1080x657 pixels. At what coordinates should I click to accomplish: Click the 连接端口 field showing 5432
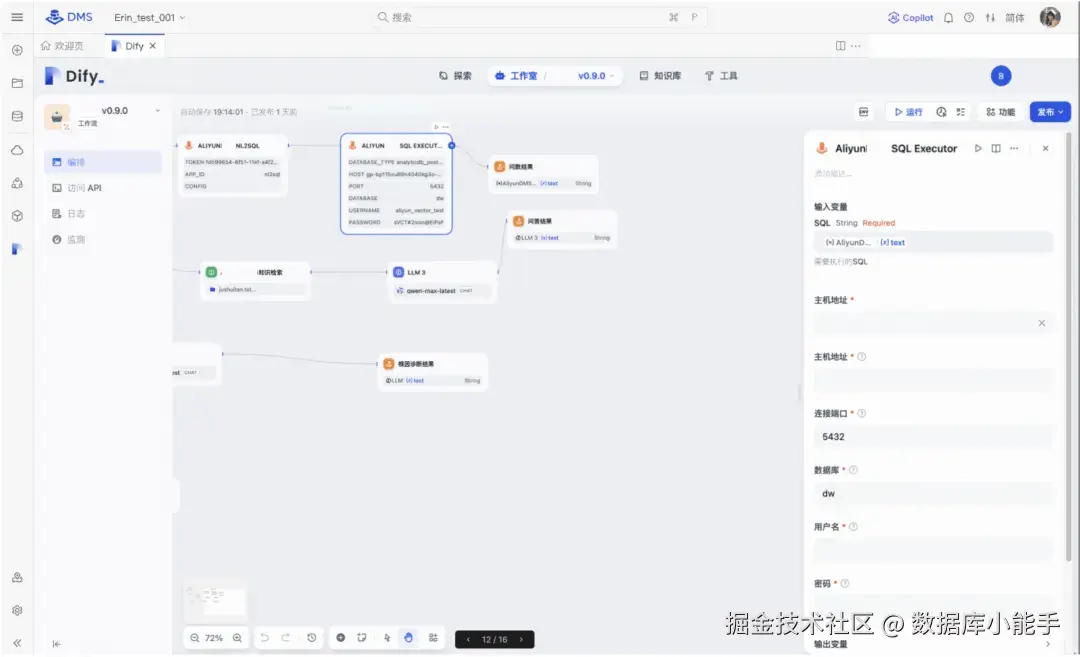(933, 437)
